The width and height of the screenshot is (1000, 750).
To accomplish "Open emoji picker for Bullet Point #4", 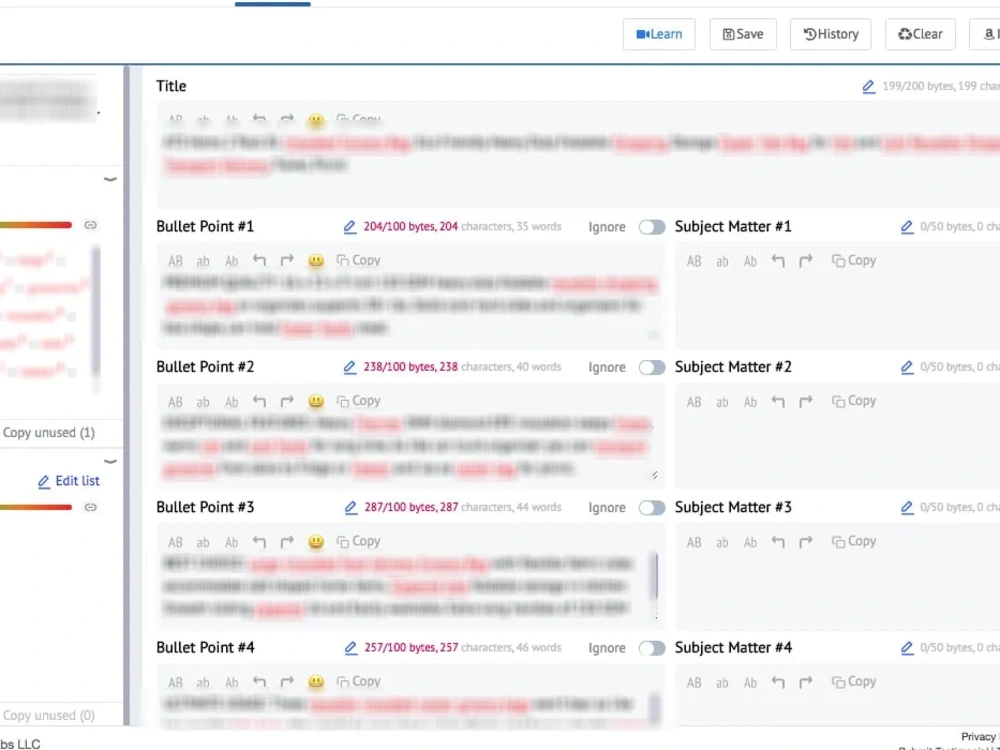I will [316, 682].
